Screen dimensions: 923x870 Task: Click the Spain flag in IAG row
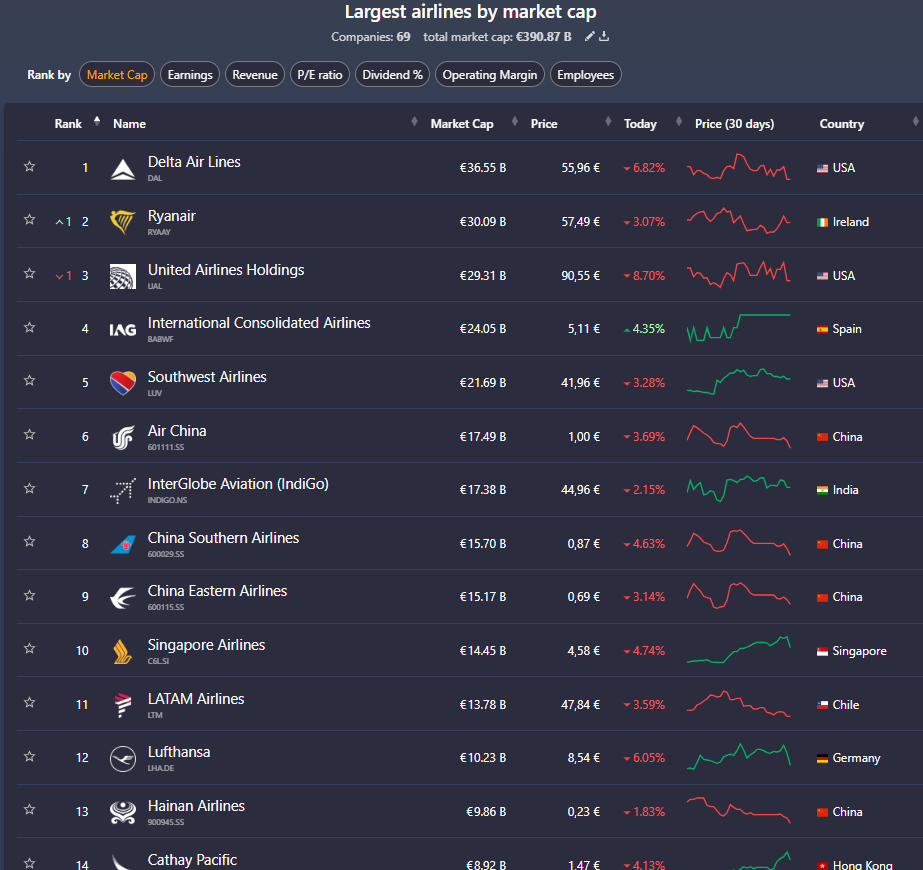822,330
